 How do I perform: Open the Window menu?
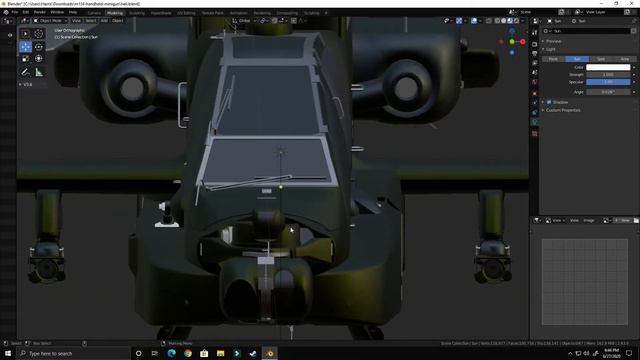click(x=57, y=13)
